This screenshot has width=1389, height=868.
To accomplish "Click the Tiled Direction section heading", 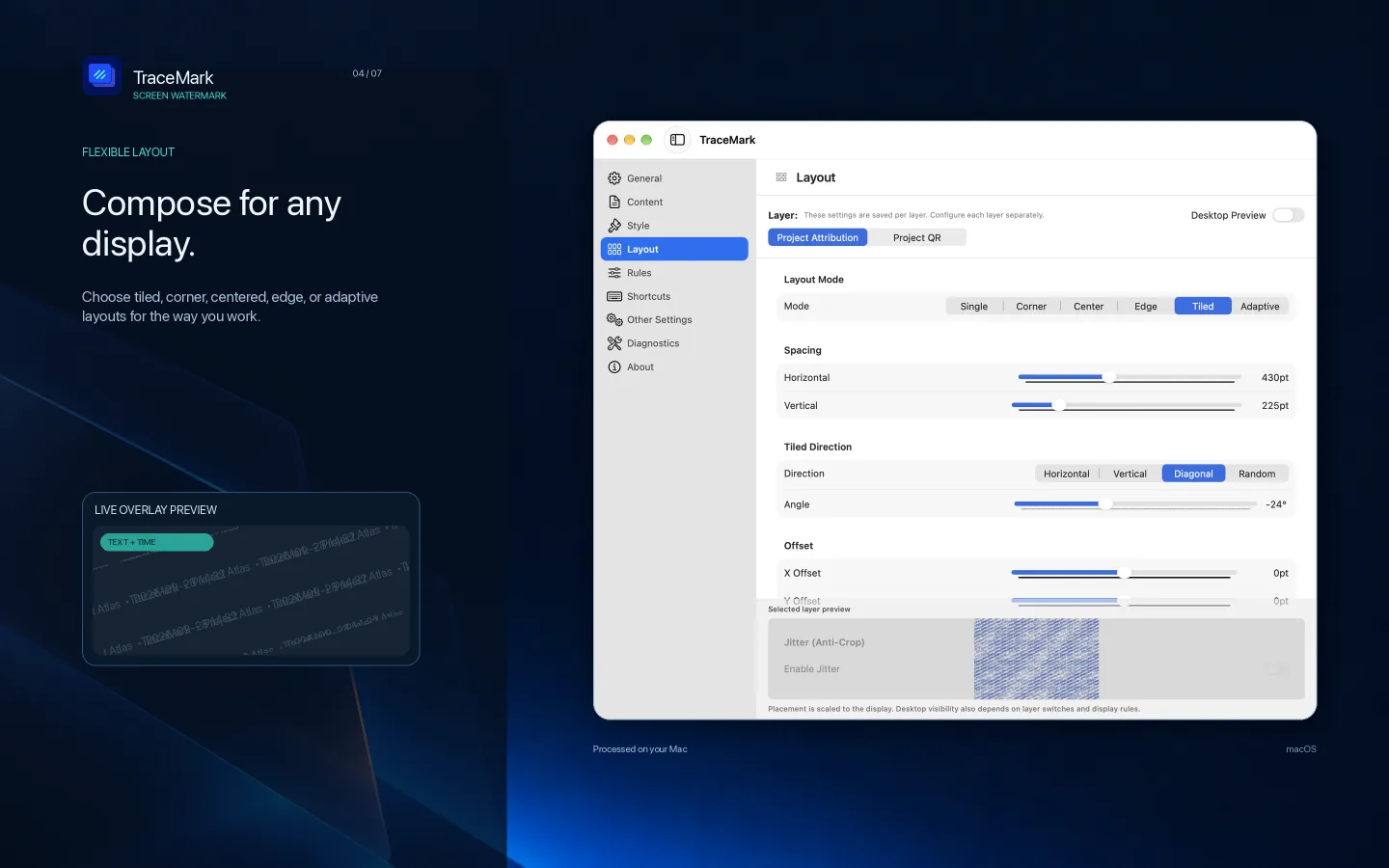I will coord(817,447).
